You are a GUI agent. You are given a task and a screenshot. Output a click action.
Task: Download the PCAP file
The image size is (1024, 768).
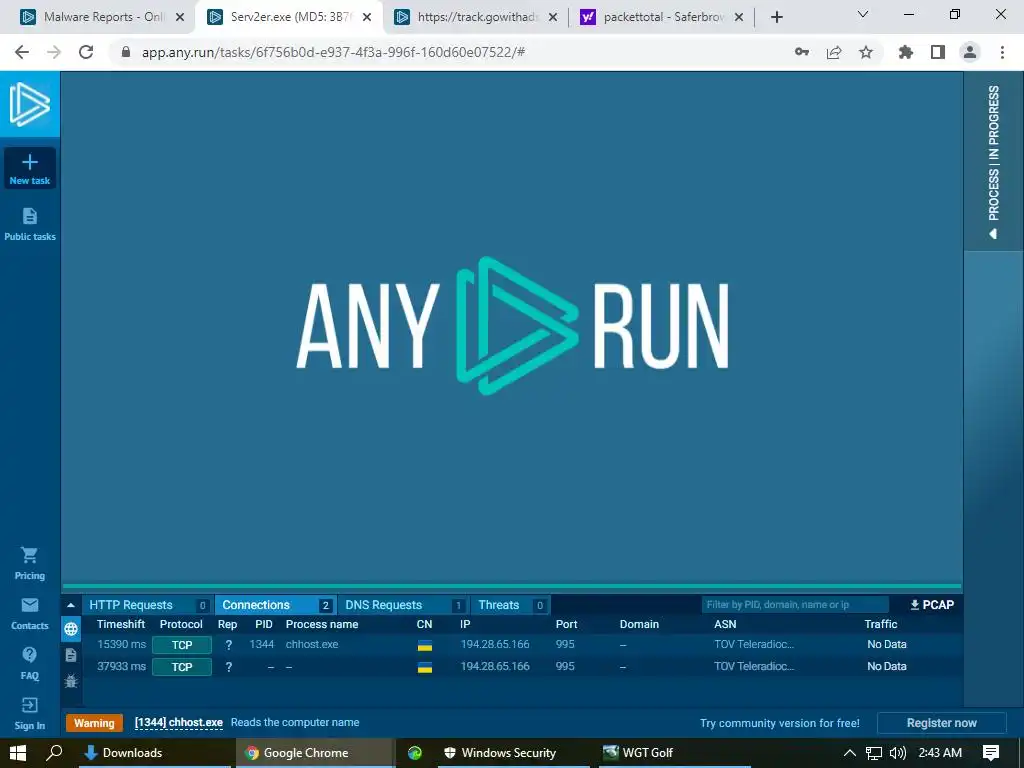[x=932, y=605]
